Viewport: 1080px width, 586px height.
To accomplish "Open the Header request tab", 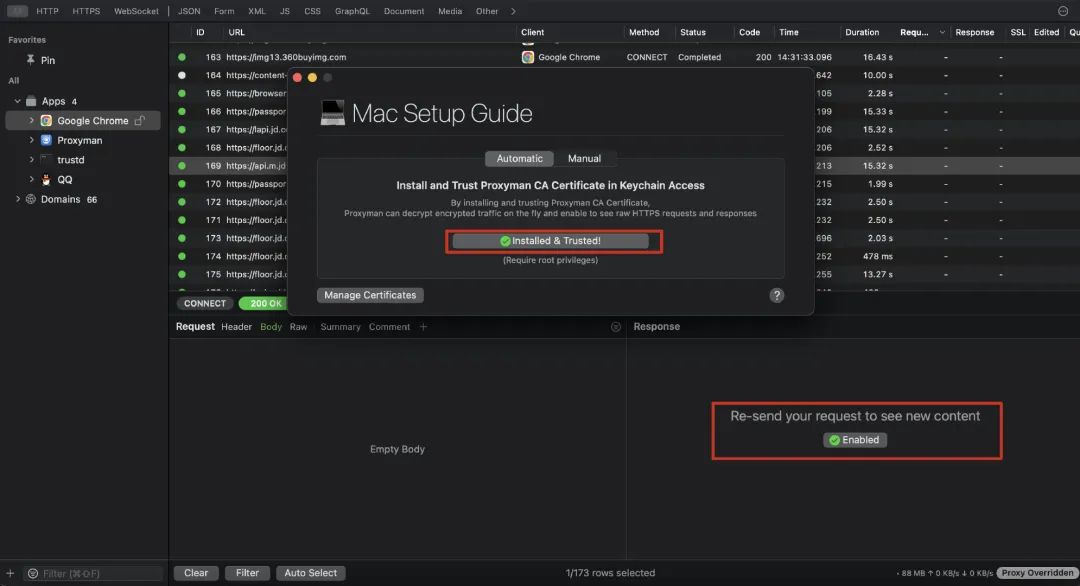I will coord(236,327).
